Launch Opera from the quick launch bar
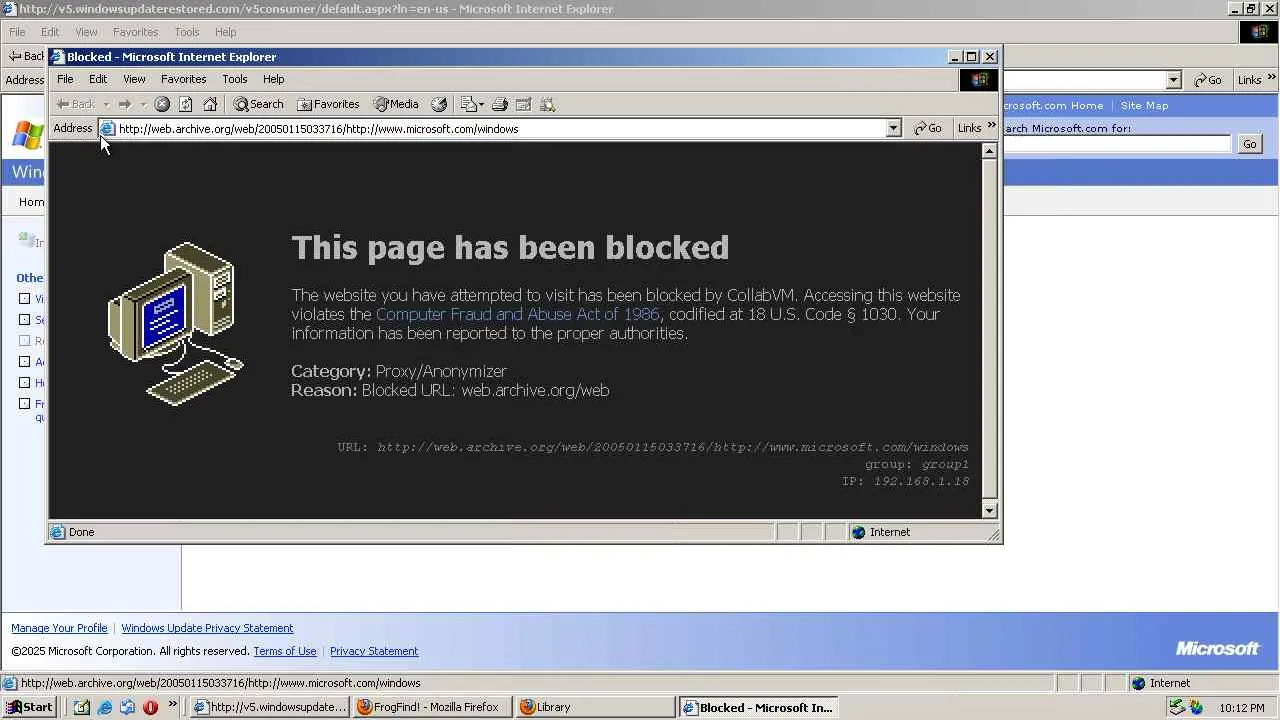This screenshot has width=1280, height=720. click(150, 707)
